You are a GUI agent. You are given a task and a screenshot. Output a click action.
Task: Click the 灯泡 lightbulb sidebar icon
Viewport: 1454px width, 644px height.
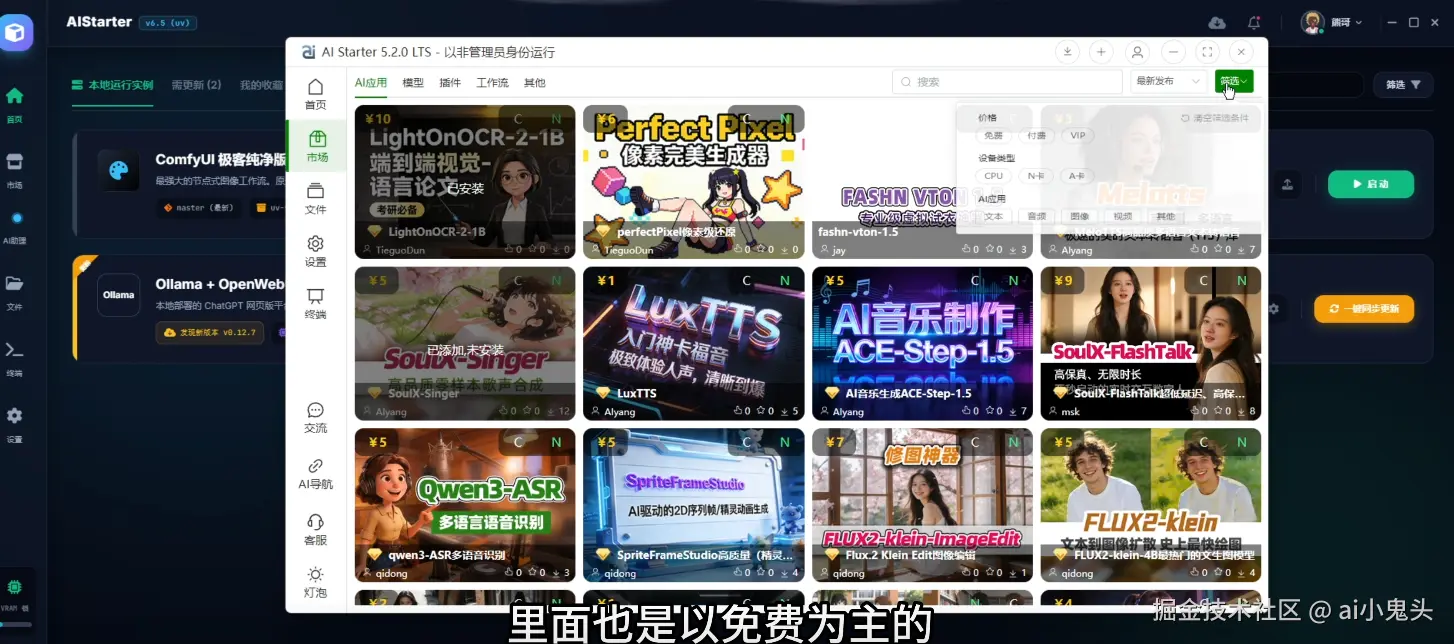point(315,582)
